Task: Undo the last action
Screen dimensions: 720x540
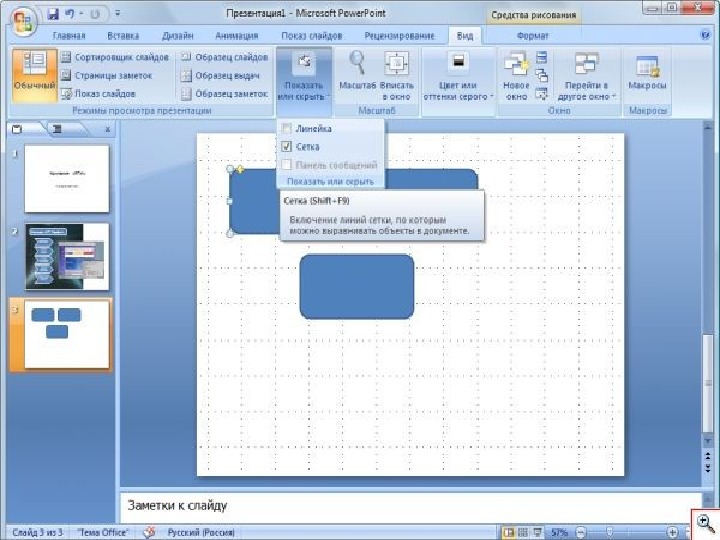Action: tap(70, 14)
